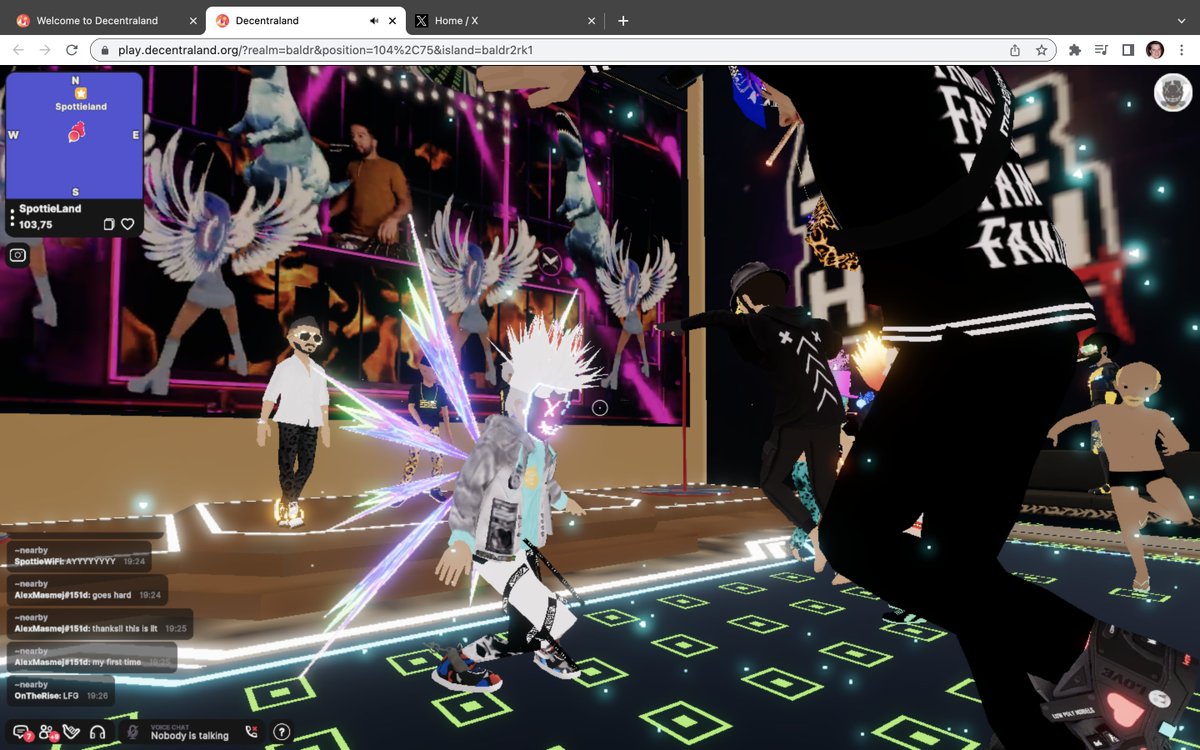Leave voice chat with red phone icon
The image size is (1200, 750).
tap(250, 732)
